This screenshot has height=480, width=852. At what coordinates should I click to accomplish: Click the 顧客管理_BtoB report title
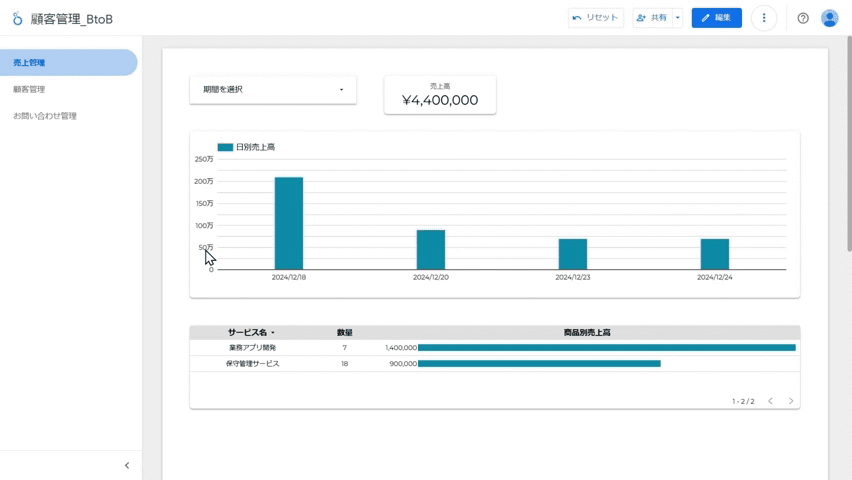click(x=72, y=19)
